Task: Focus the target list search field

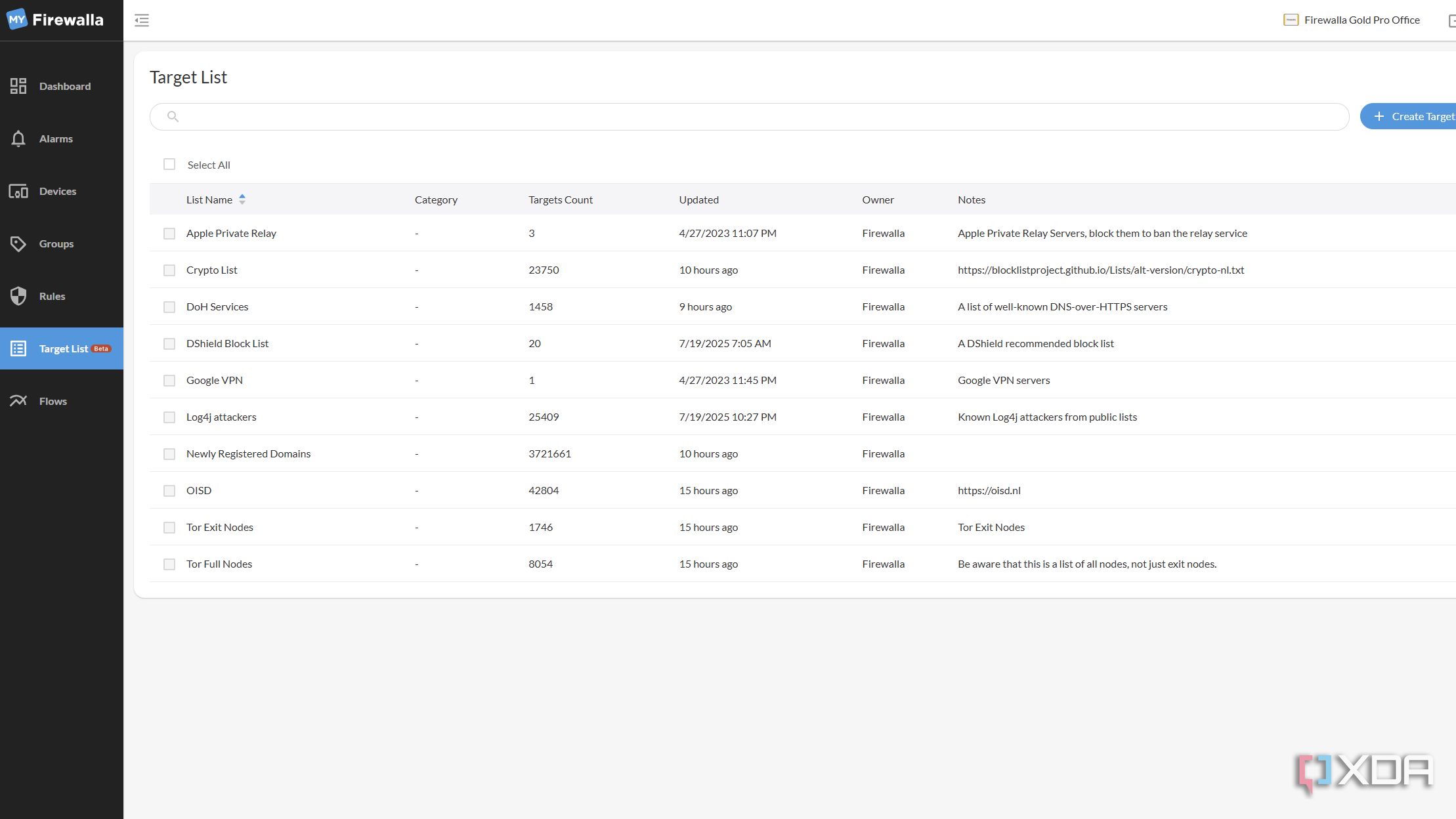Action: [749, 116]
